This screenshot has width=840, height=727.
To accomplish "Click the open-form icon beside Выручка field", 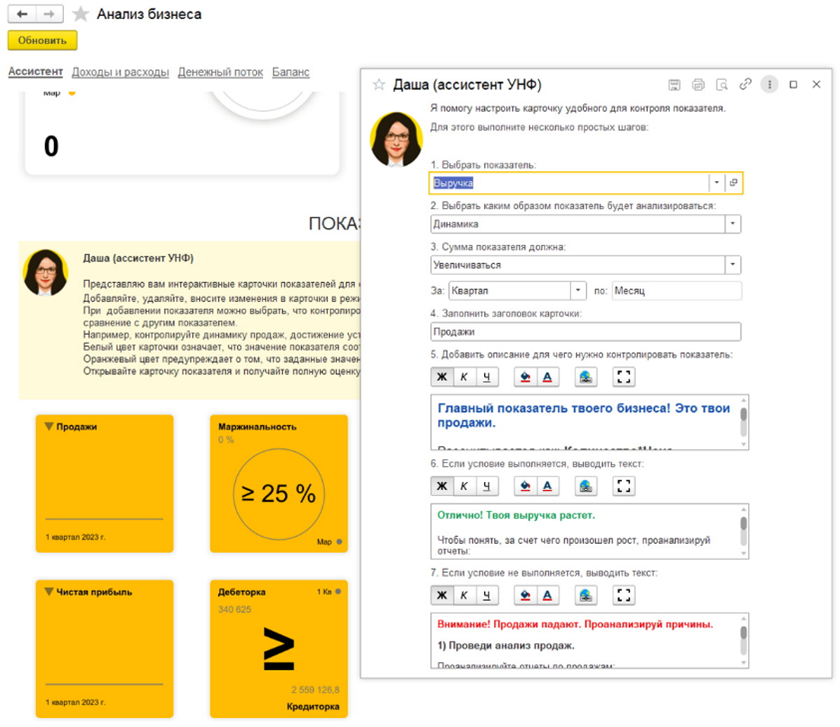I will (733, 183).
